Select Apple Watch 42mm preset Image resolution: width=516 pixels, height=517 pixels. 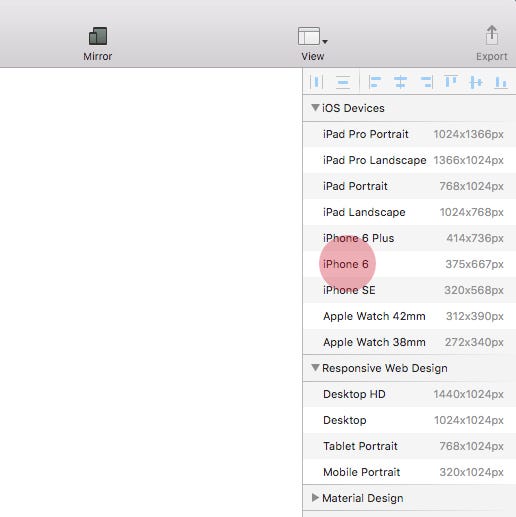point(409,316)
